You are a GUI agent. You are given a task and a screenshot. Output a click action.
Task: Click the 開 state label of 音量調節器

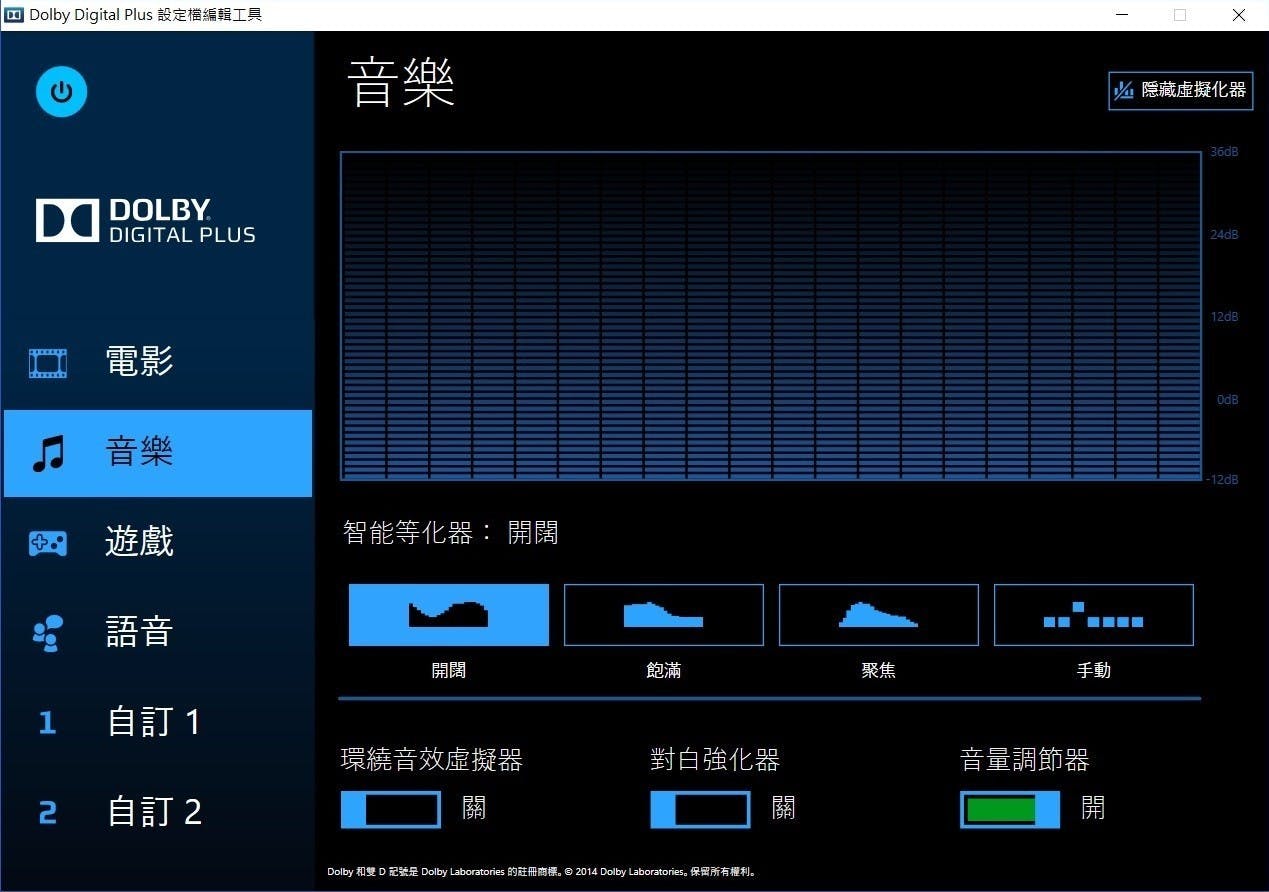1093,808
